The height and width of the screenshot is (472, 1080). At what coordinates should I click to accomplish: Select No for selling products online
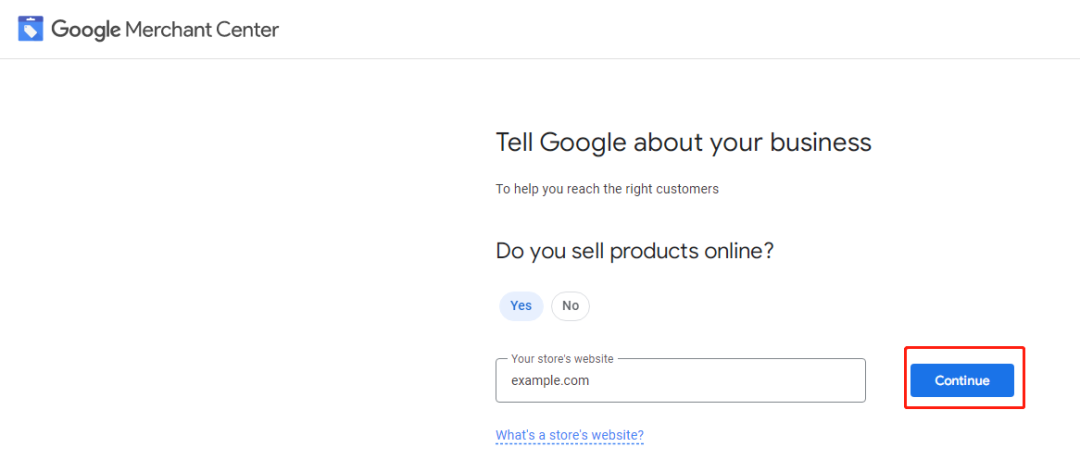point(570,306)
